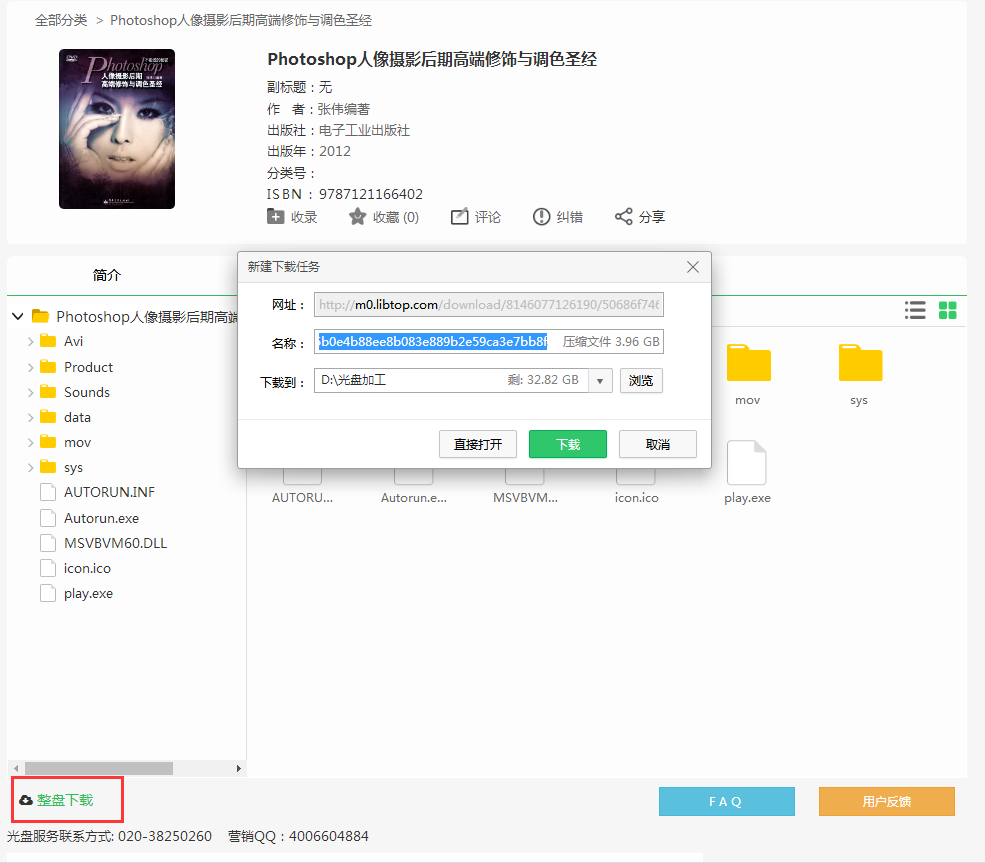Click the book title heading

(432, 59)
